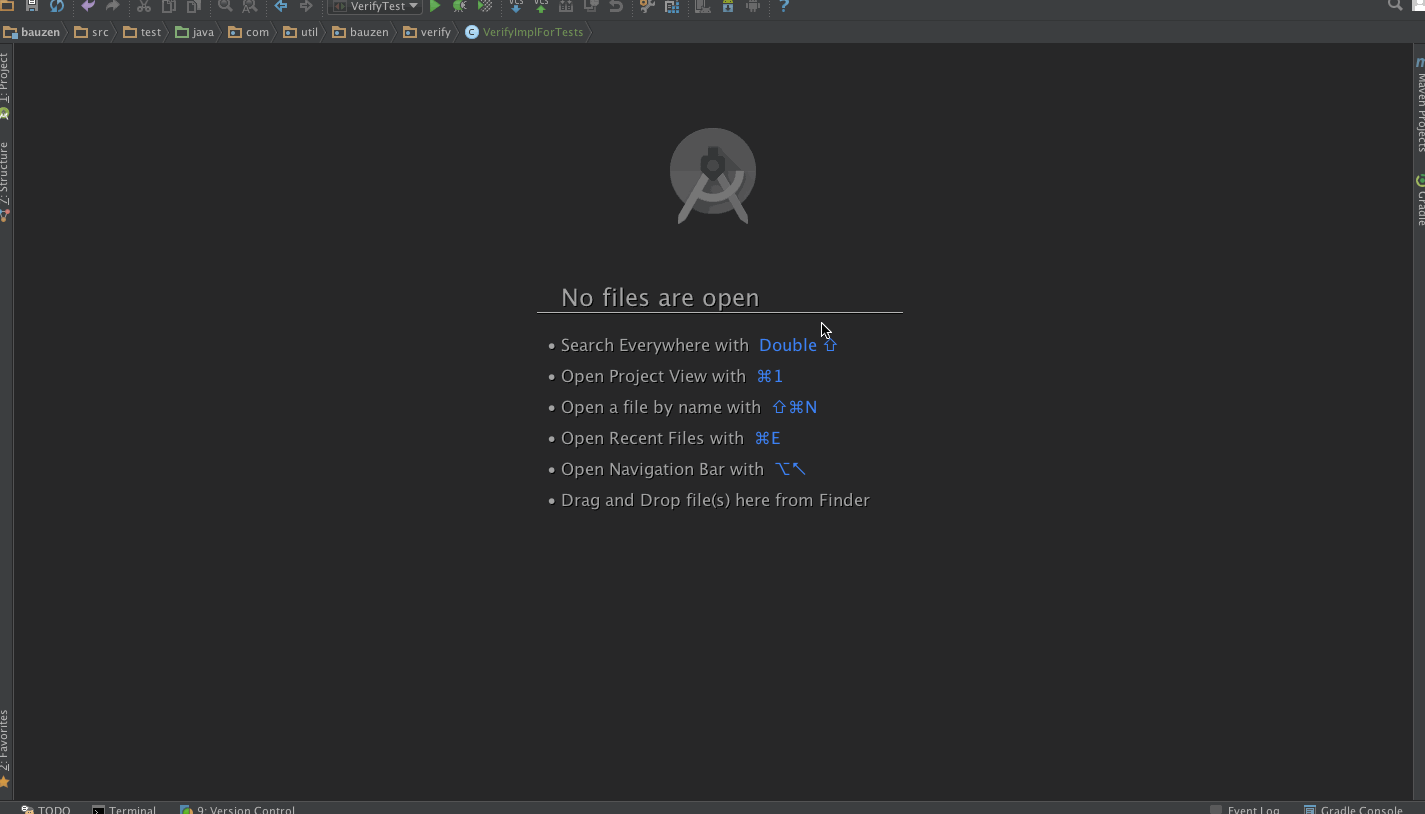Click the "Open Recent Files with" hint
This screenshot has height=814, width=1425.
click(652, 438)
